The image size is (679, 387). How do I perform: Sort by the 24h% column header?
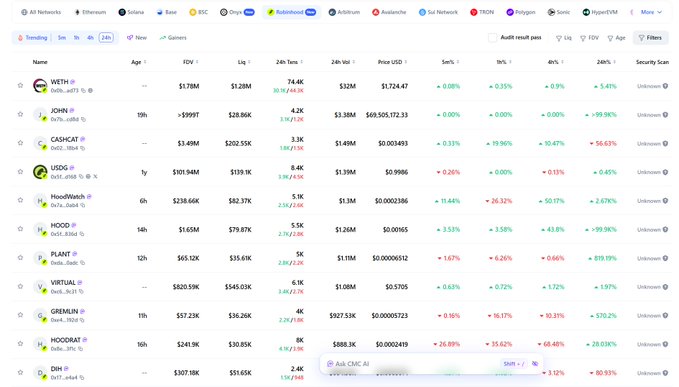click(606, 62)
